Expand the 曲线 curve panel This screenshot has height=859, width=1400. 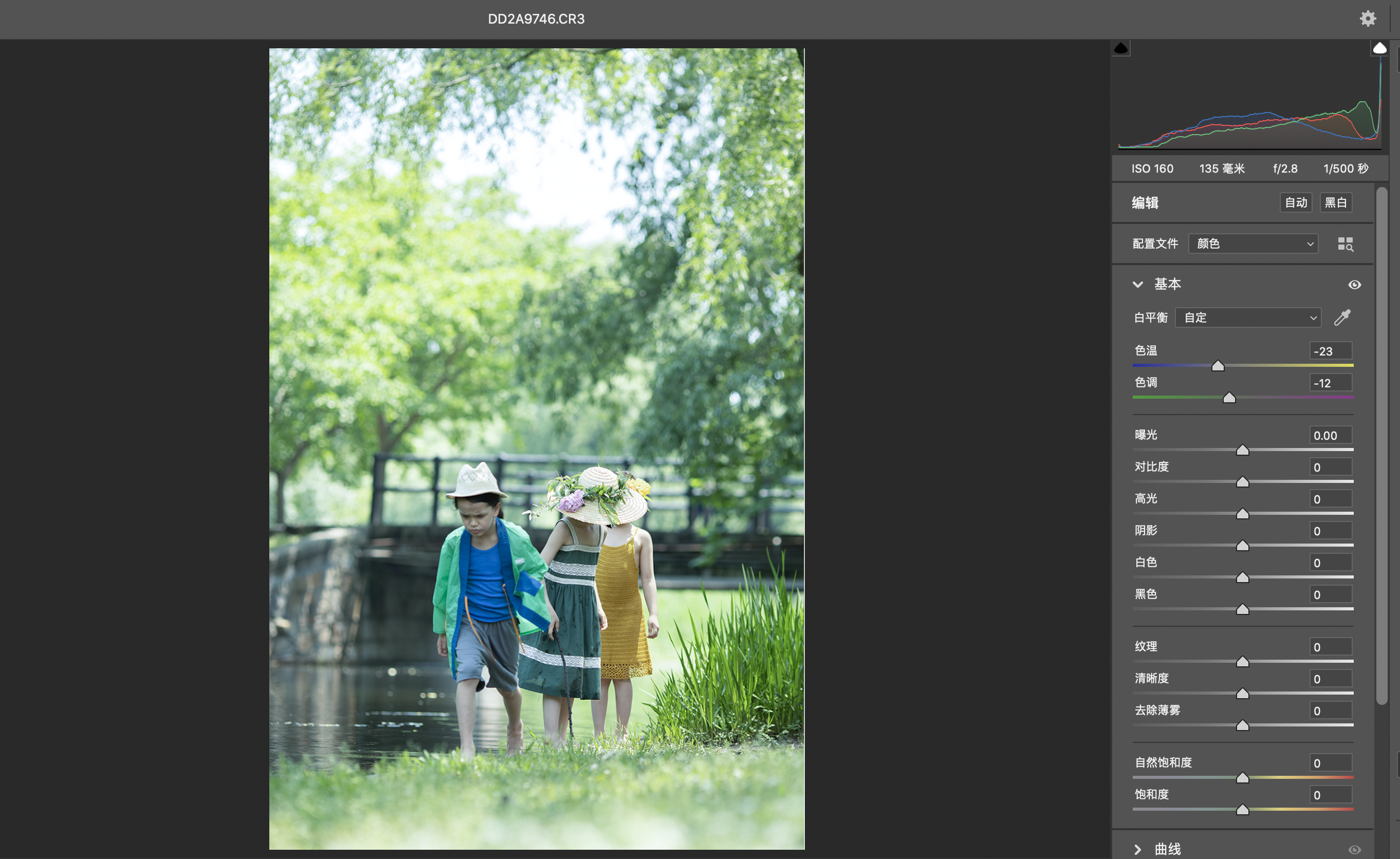tap(1137, 849)
